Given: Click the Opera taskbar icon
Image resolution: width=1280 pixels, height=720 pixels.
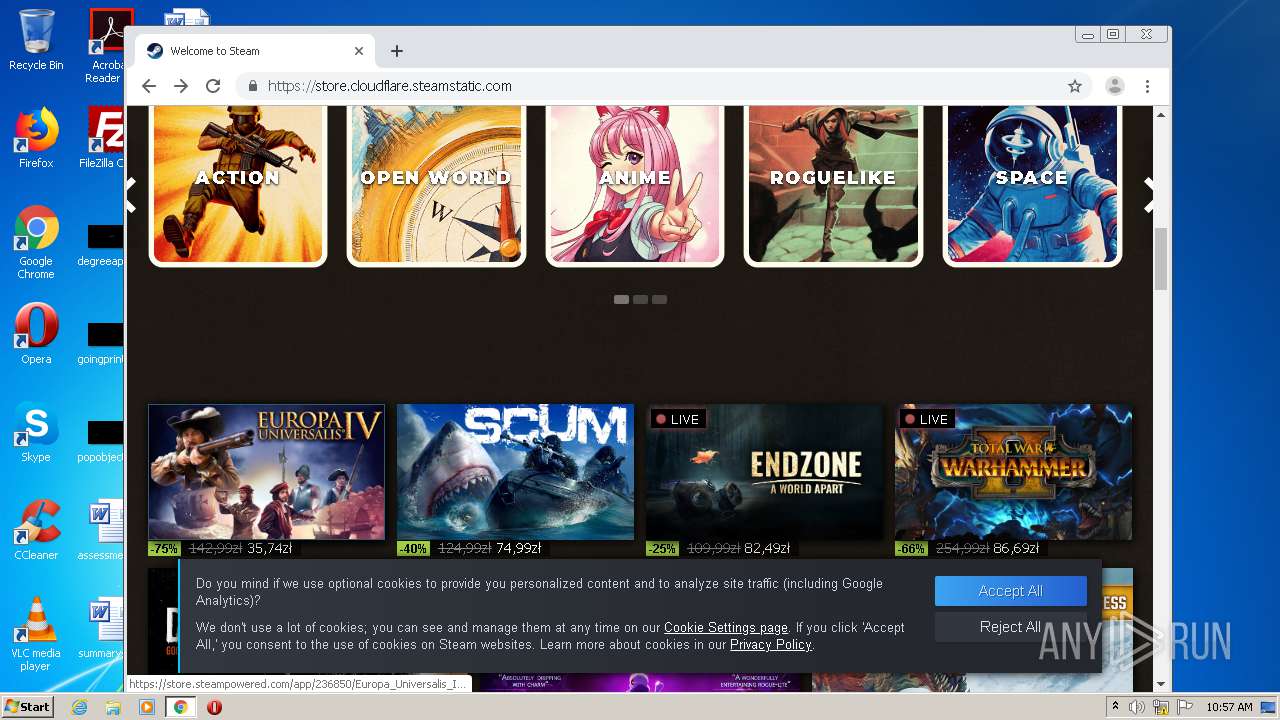Looking at the screenshot, I should 214,707.
